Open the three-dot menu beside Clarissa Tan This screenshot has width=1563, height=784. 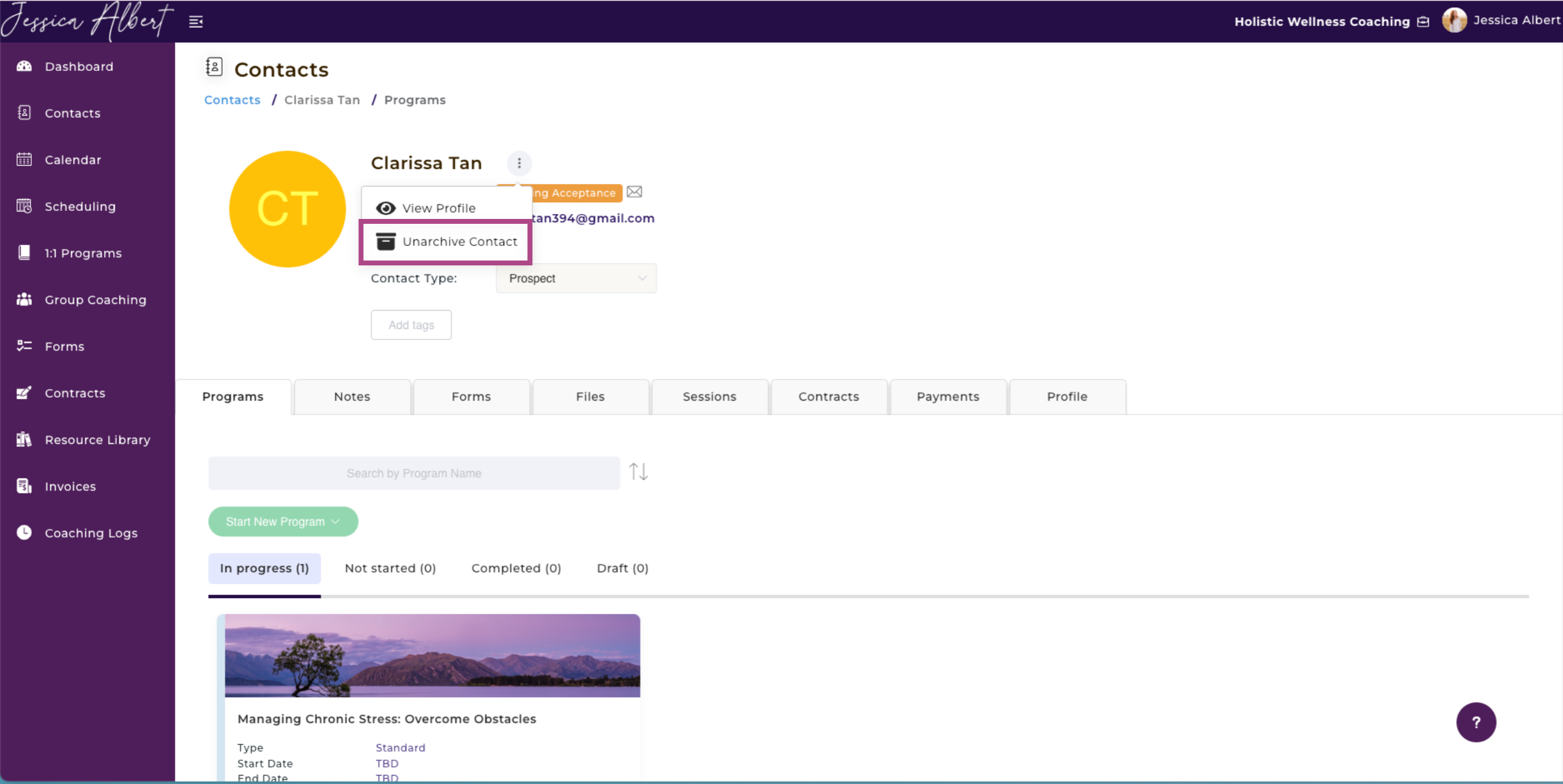(x=519, y=163)
